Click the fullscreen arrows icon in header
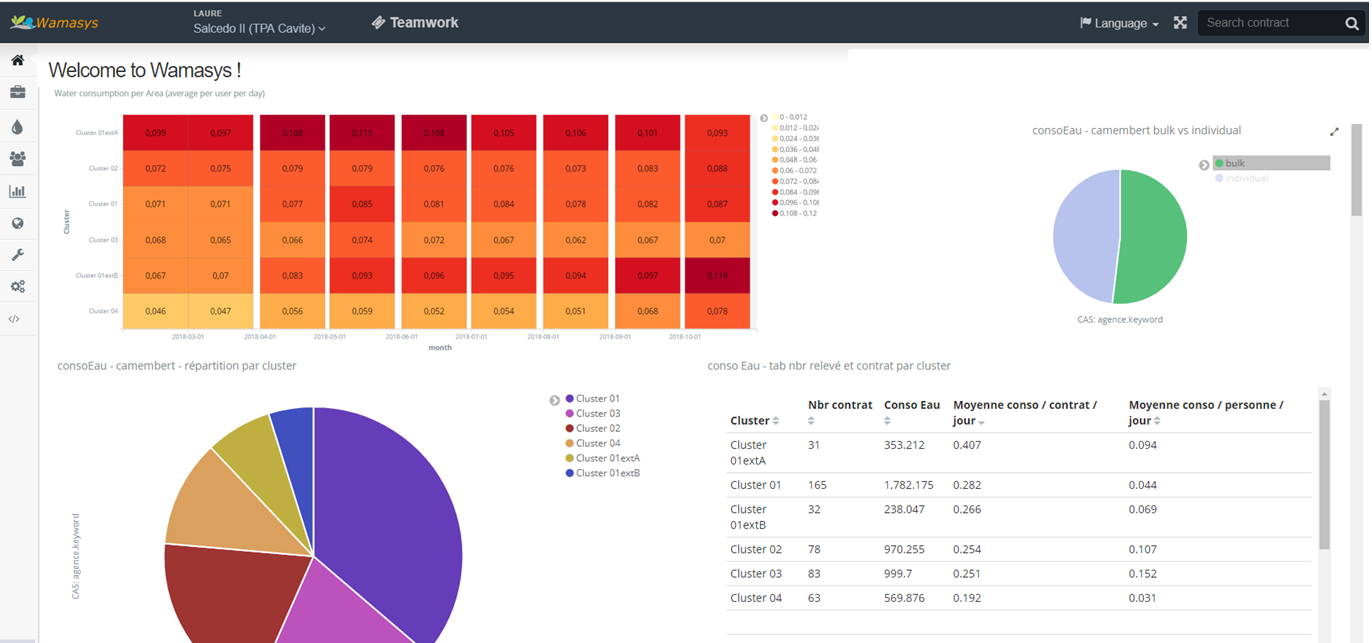 [1180, 22]
